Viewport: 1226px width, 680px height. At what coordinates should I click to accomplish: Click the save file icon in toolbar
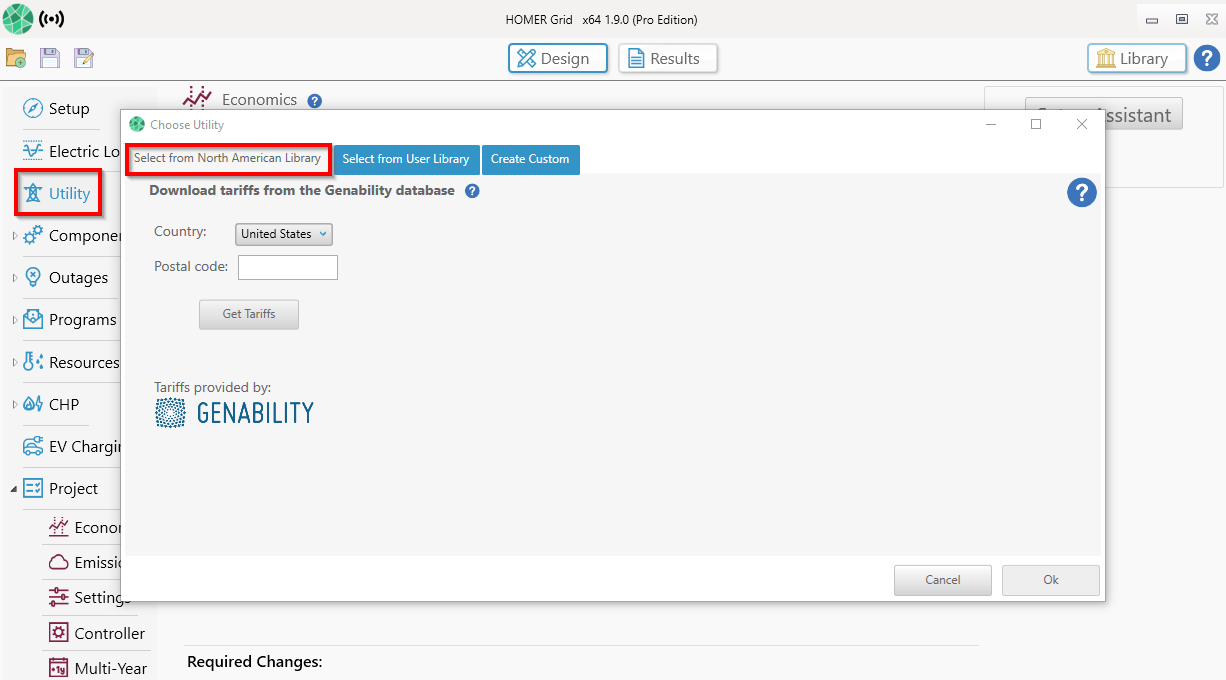[x=49, y=58]
